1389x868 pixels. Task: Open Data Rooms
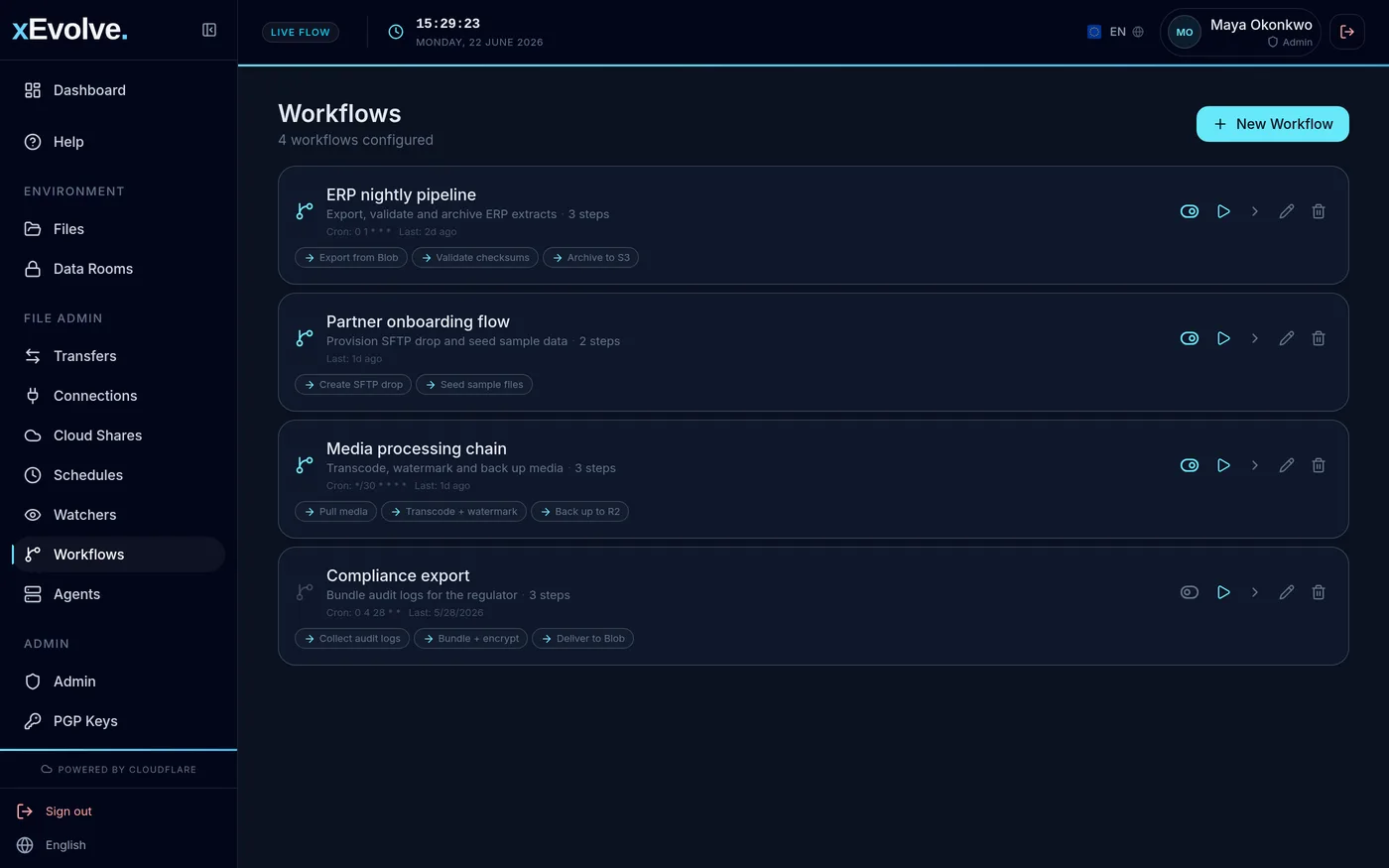click(x=118, y=269)
